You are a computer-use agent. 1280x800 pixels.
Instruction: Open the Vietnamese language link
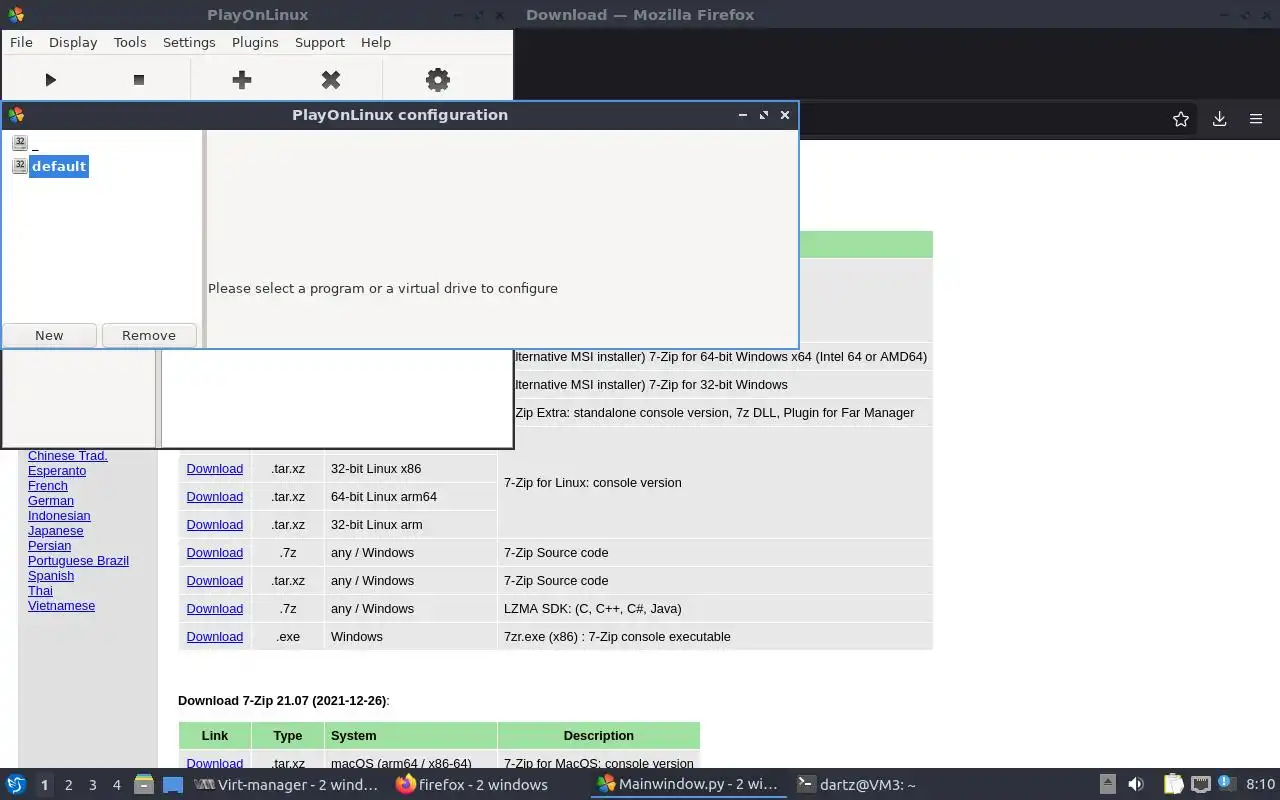pyautogui.click(x=62, y=605)
